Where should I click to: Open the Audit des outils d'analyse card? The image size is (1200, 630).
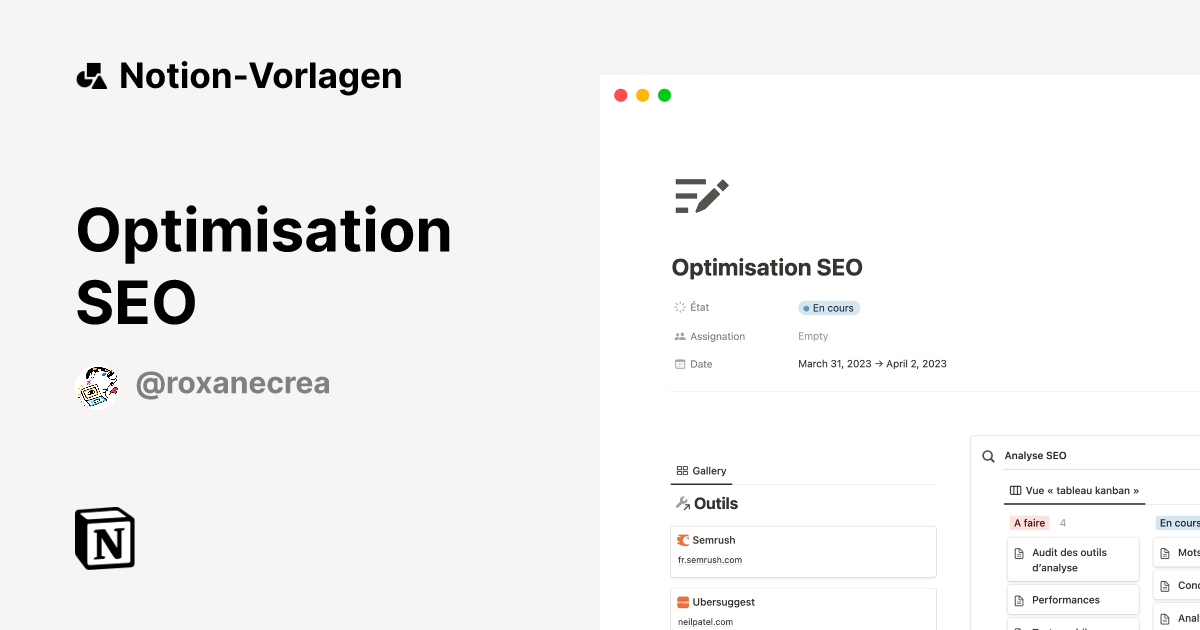(1072, 560)
